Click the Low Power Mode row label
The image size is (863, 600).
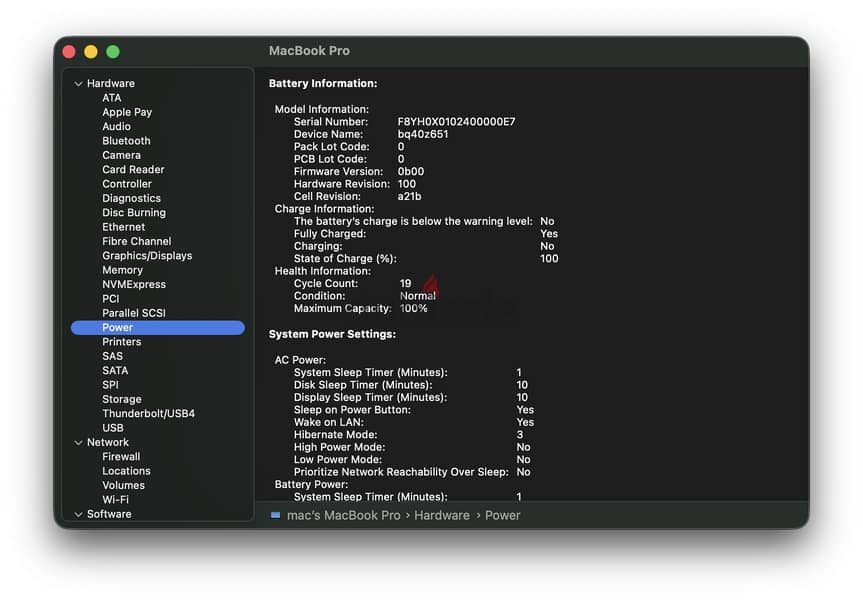point(338,460)
